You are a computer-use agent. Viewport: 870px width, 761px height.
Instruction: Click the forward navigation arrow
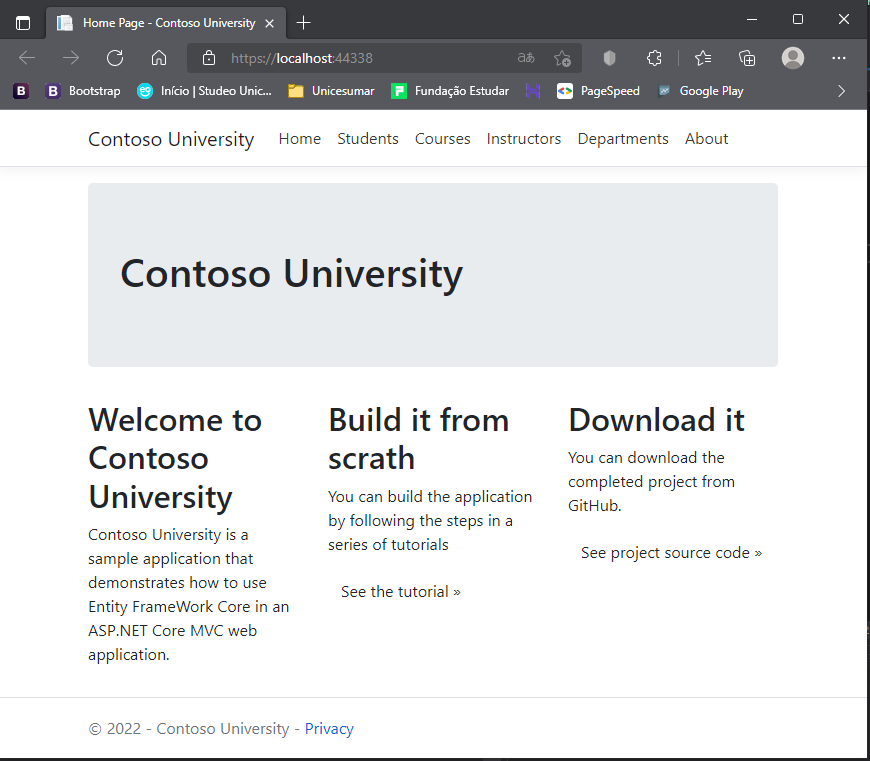(70, 58)
